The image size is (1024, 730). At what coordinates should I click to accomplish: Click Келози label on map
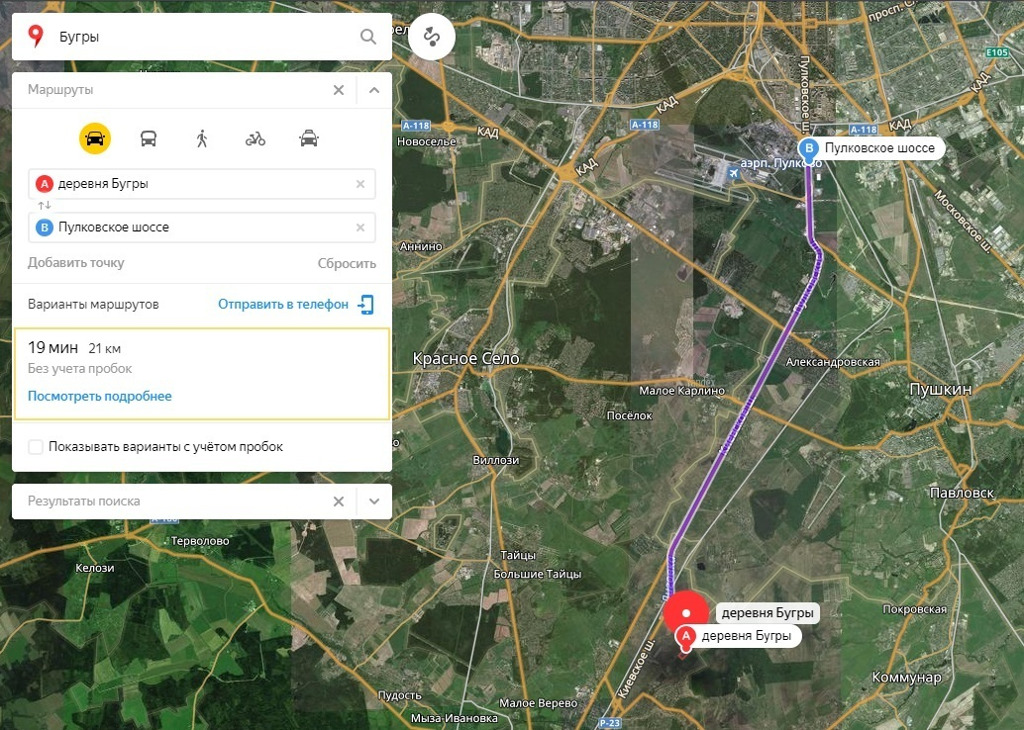(95, 568)
